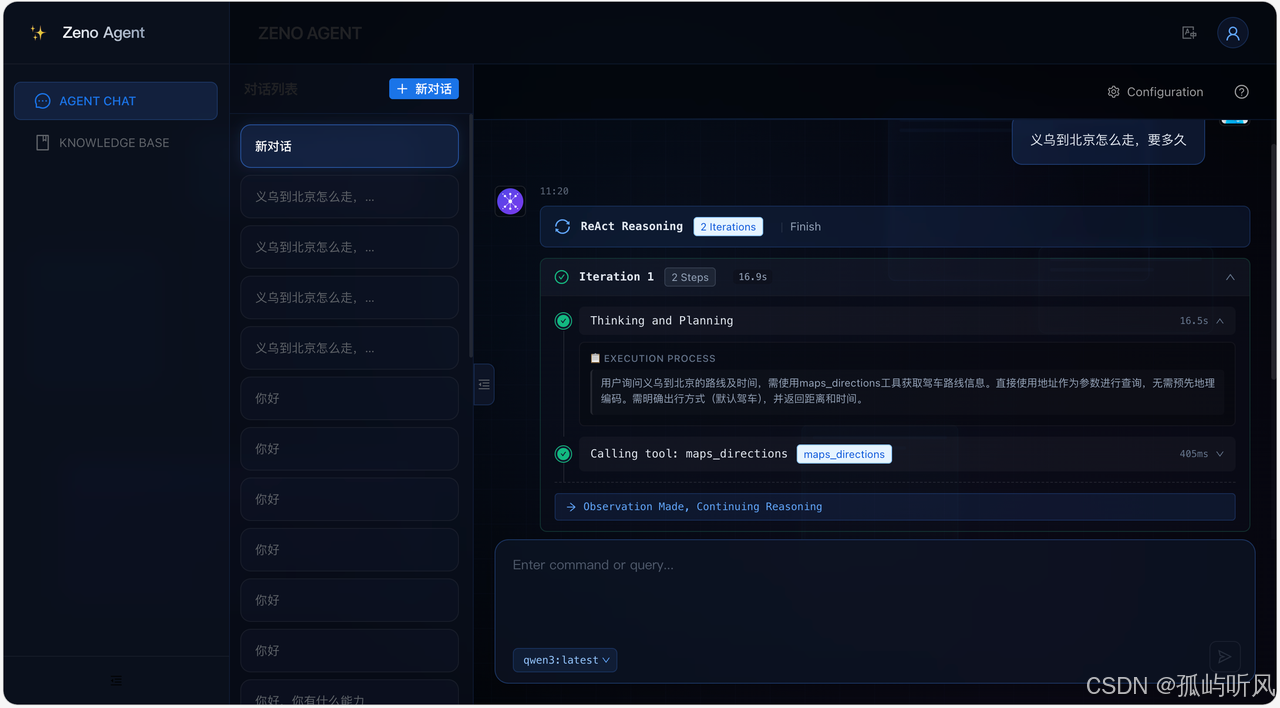Image resolution: width=1280 pixels, height=708 pixels.
Task: Click the Zeno Agent sparkle logo icon
Action: 38,33
